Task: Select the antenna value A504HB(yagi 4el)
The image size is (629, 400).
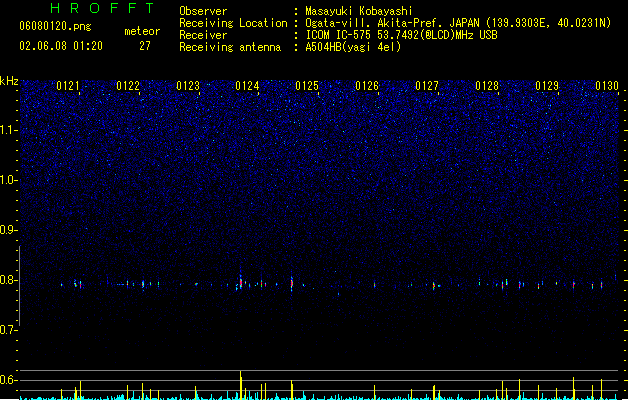Action: (x=353, y=47)
